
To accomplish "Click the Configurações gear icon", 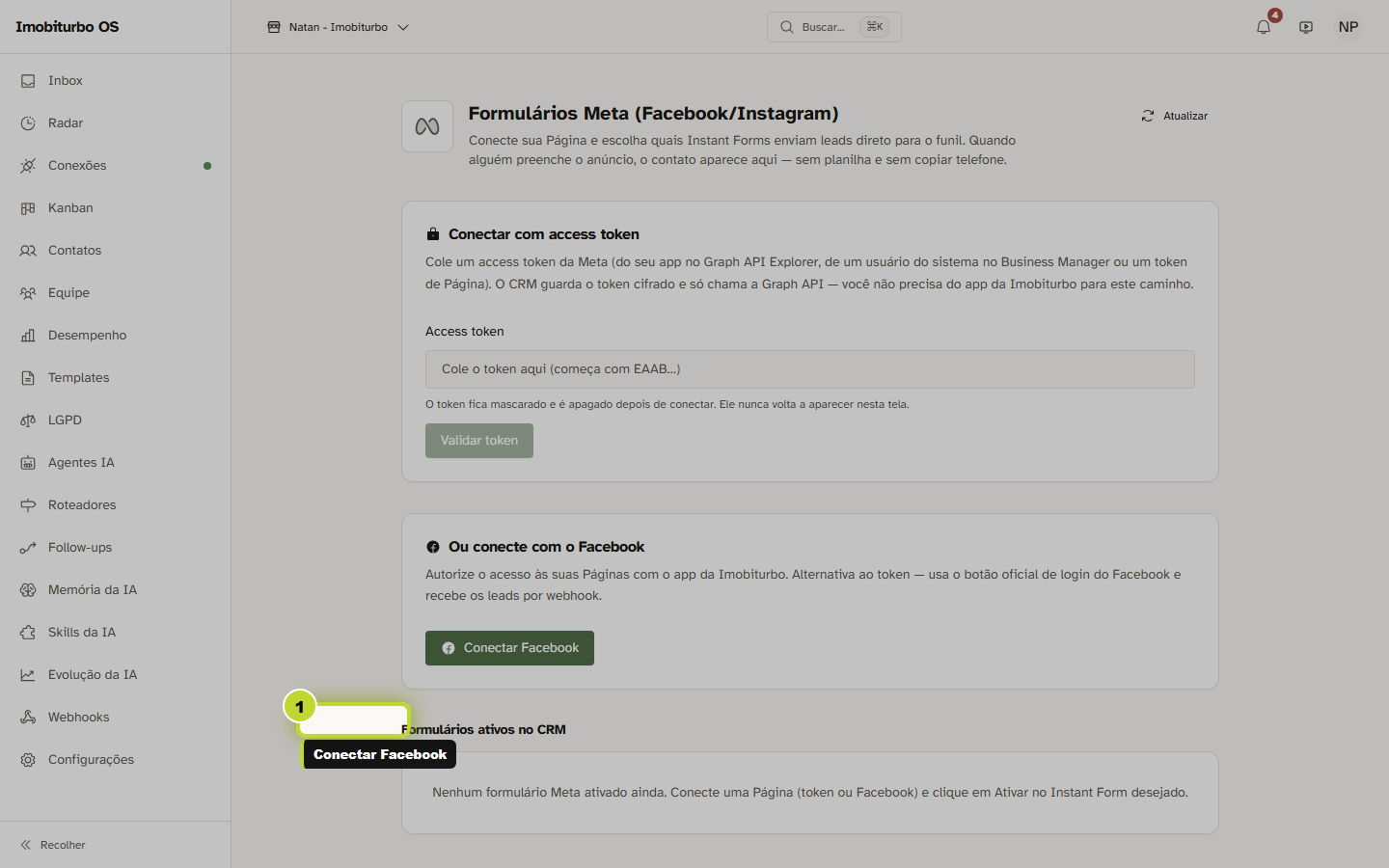I will 28,760.
